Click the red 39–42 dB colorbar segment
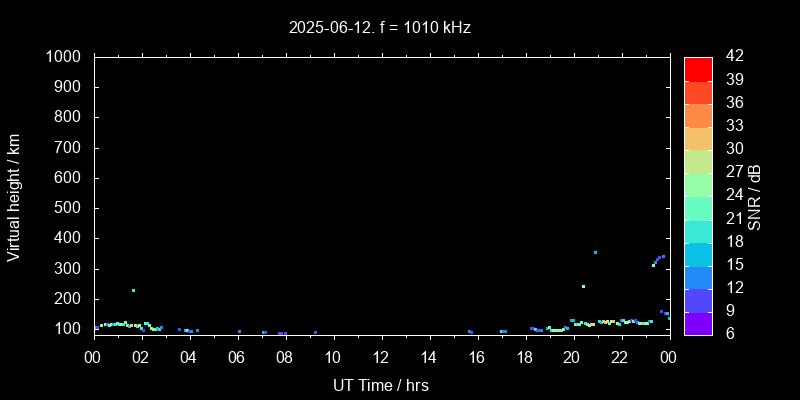The height and width of the screenshot is (400, 800). 698,68
